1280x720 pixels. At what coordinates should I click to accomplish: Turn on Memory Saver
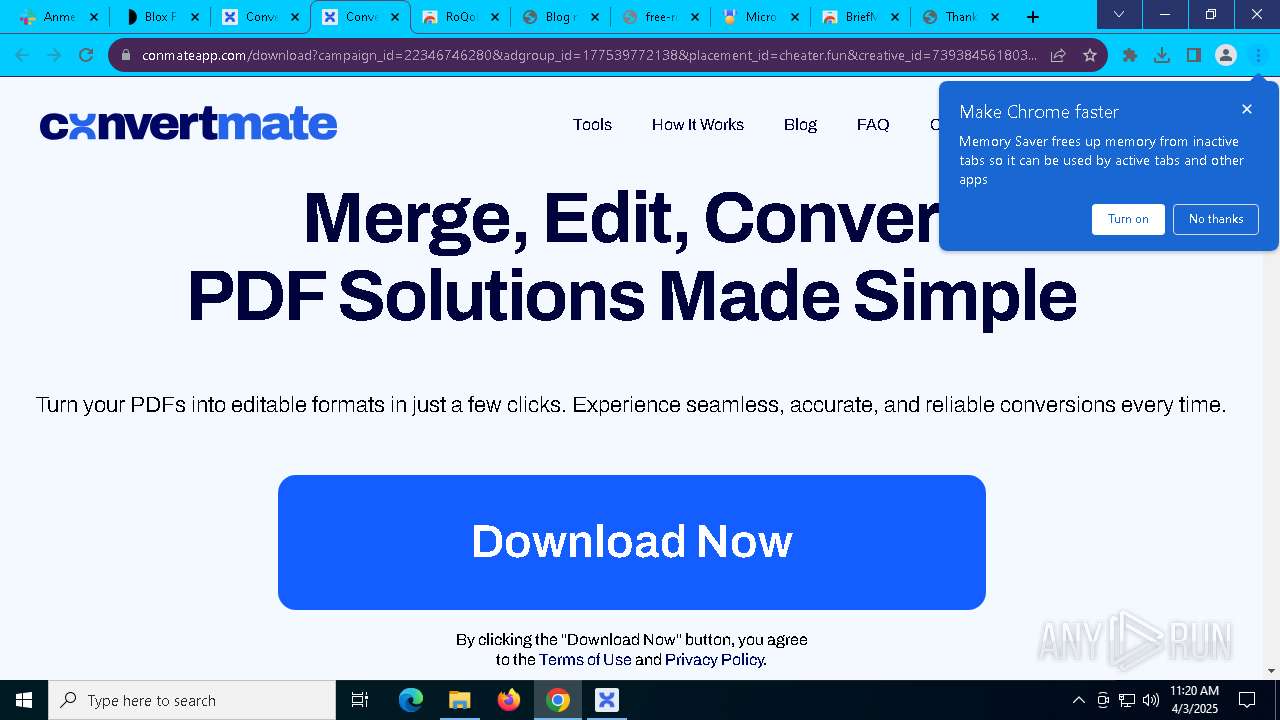click(1128, 219)
